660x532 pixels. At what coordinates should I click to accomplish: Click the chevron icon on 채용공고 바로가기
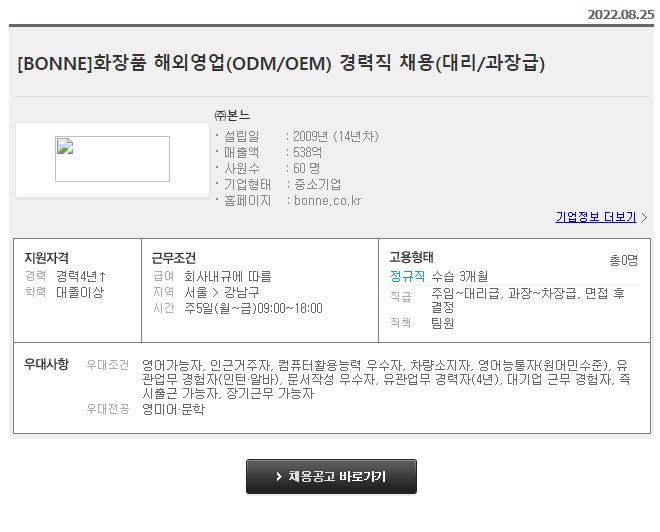coord(279,476)
